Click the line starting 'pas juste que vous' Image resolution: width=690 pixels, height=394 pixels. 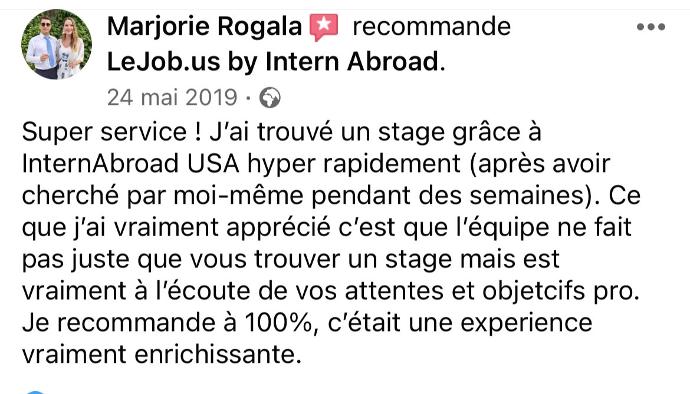(x=290, y=259)
